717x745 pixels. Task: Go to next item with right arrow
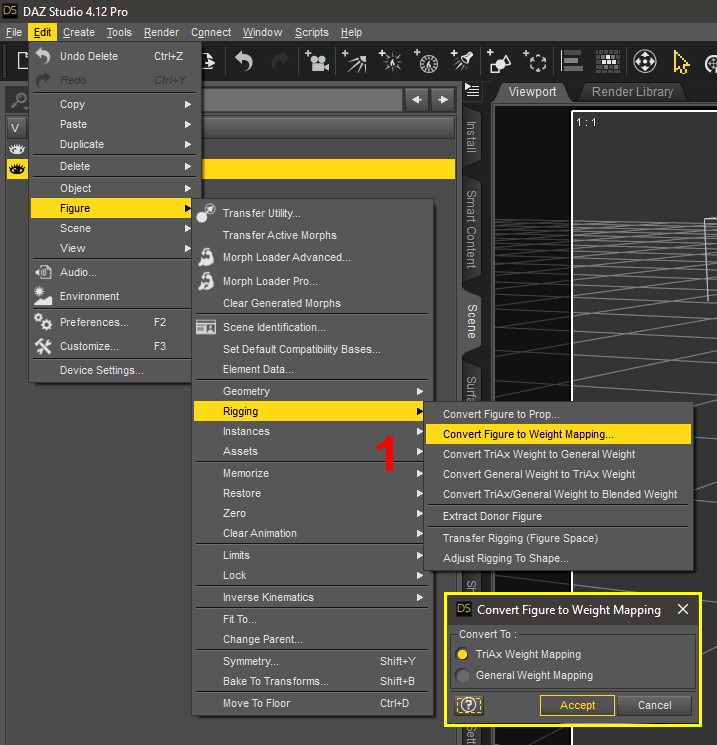pos(443,99)
